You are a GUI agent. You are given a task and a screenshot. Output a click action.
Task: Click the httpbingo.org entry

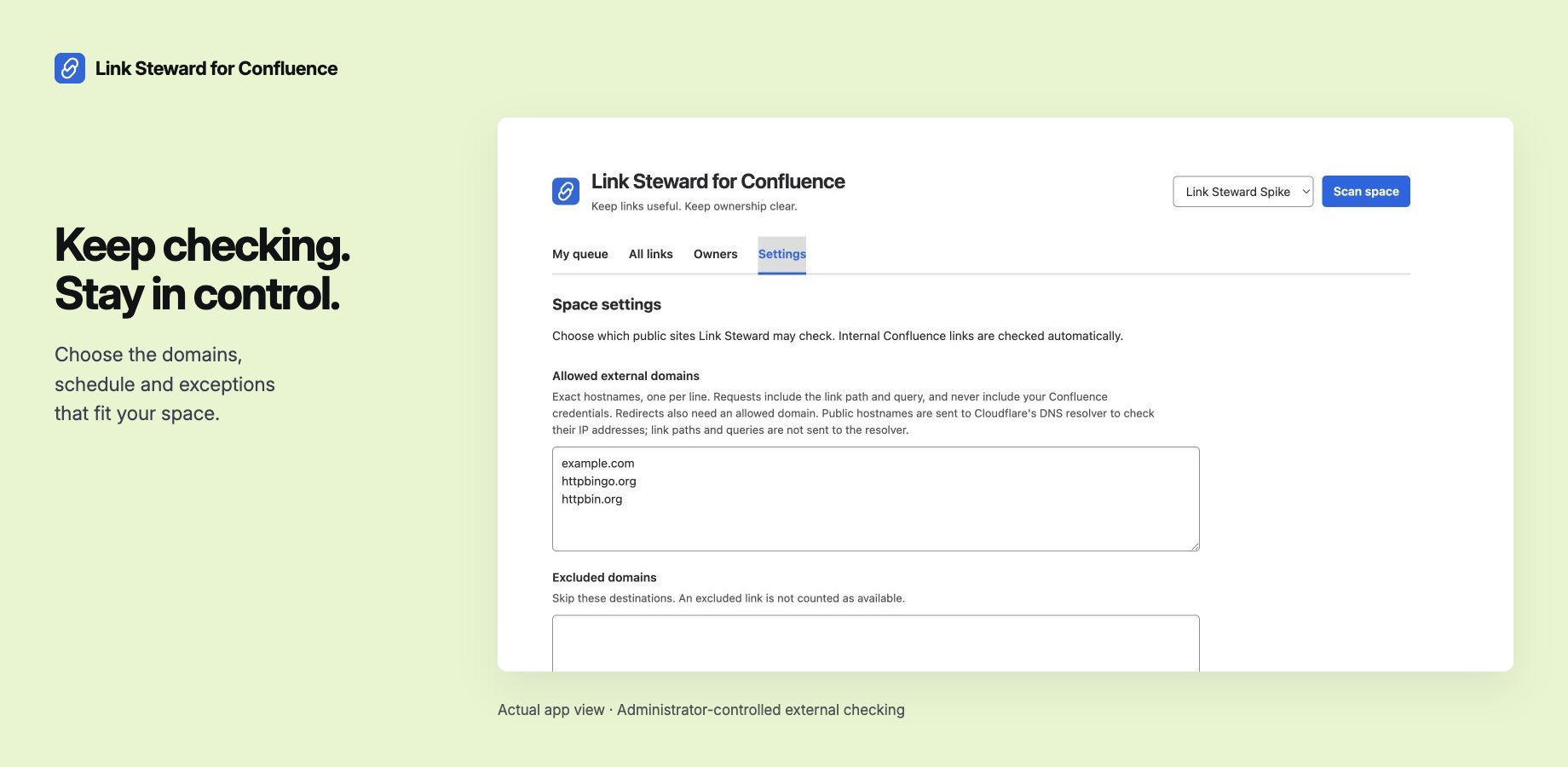click(x=599, y=482)
